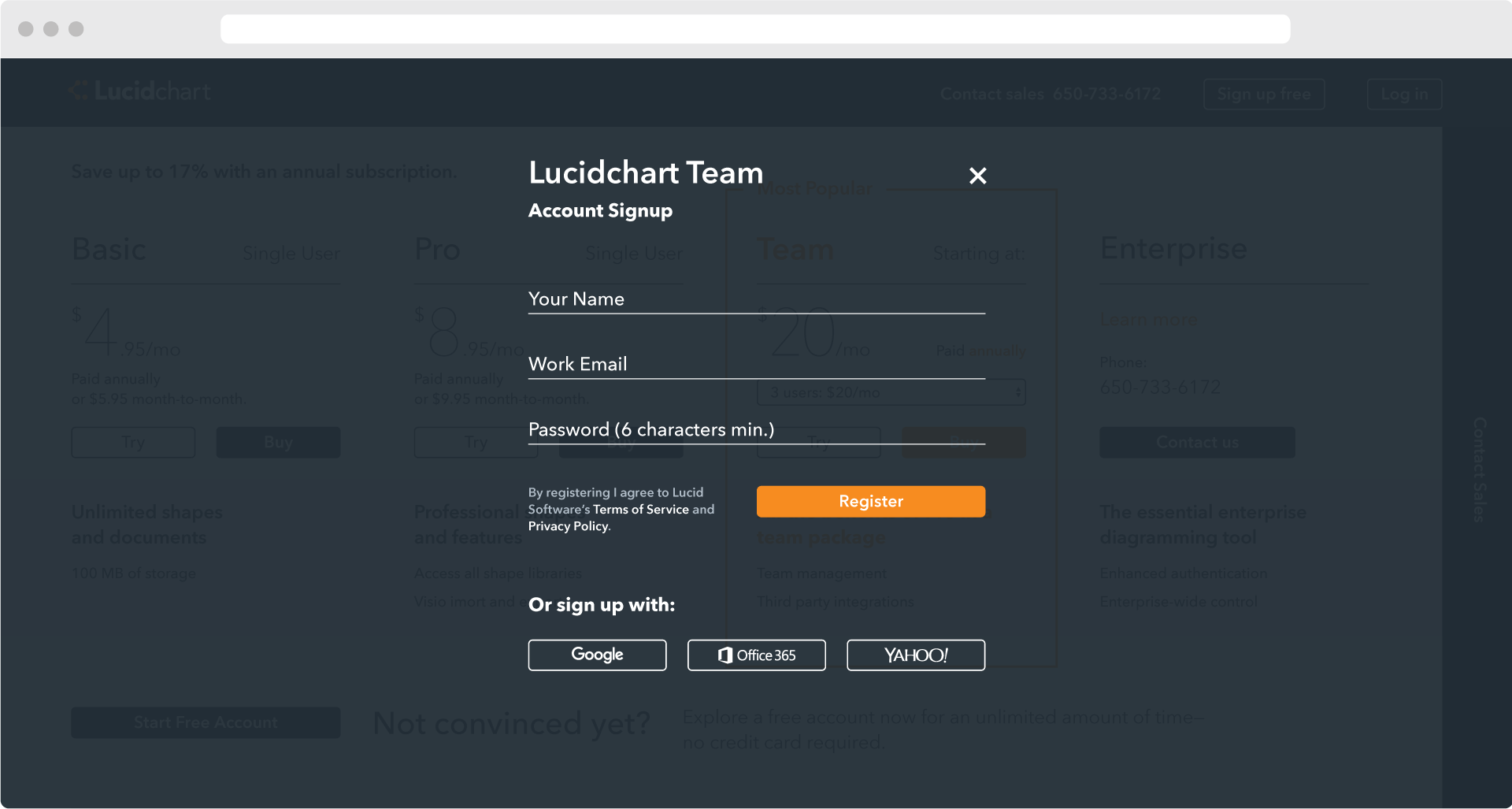The image size is (1512, 809).
Task: Click the orange Register button
Action: coord(870,502)
